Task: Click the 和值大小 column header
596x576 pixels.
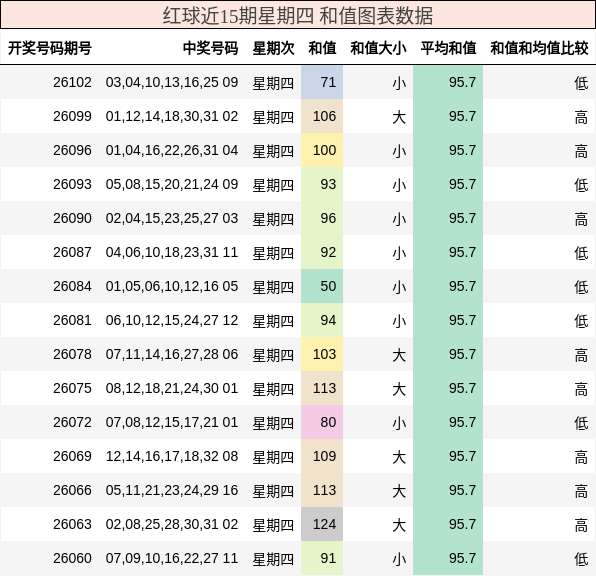Action: [x=378, y=48]
